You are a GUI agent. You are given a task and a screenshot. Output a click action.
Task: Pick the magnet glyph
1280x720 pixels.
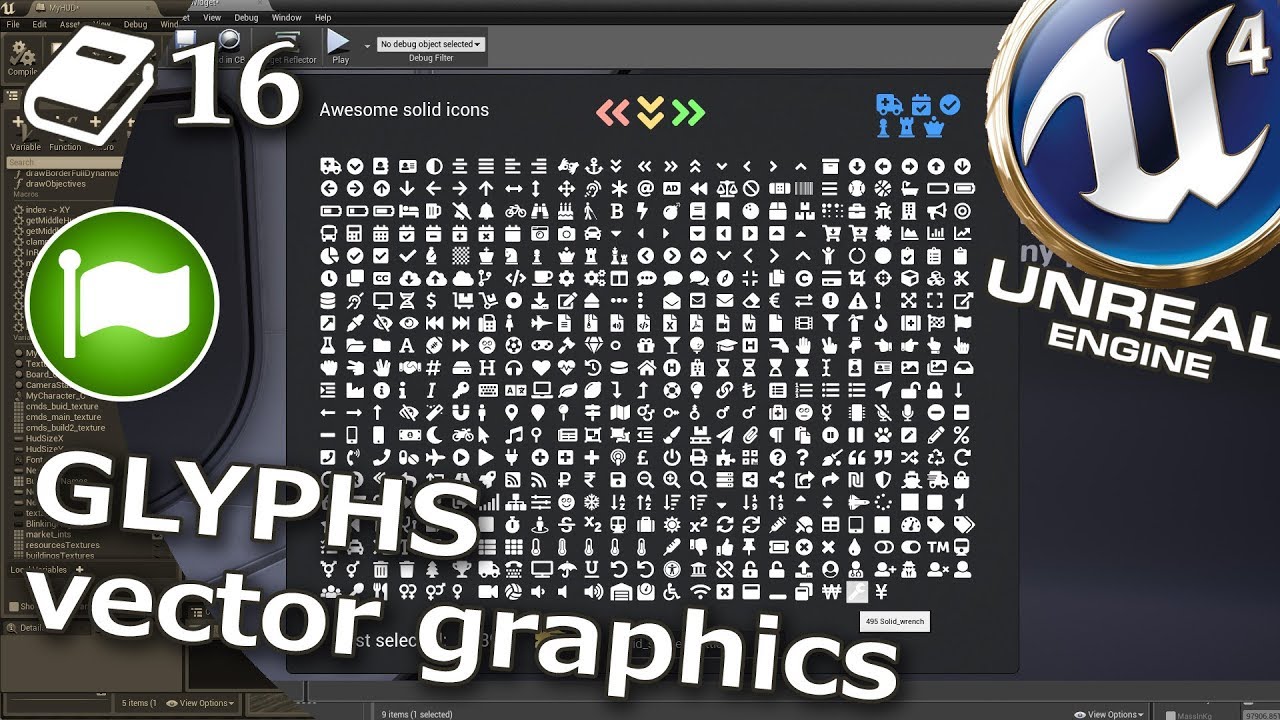point(460,411)
